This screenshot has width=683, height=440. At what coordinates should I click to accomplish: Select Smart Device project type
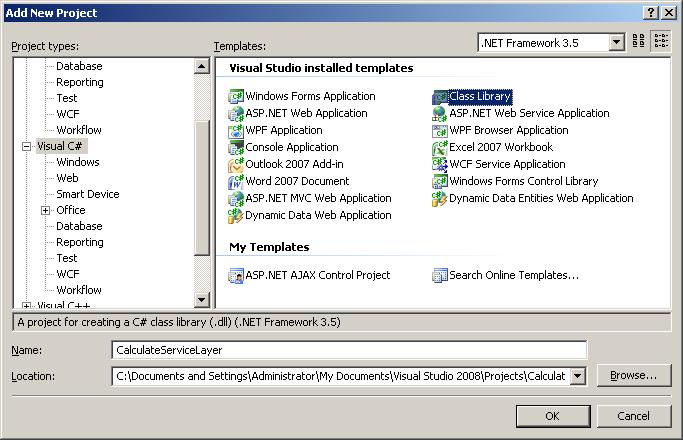(88, 194)
